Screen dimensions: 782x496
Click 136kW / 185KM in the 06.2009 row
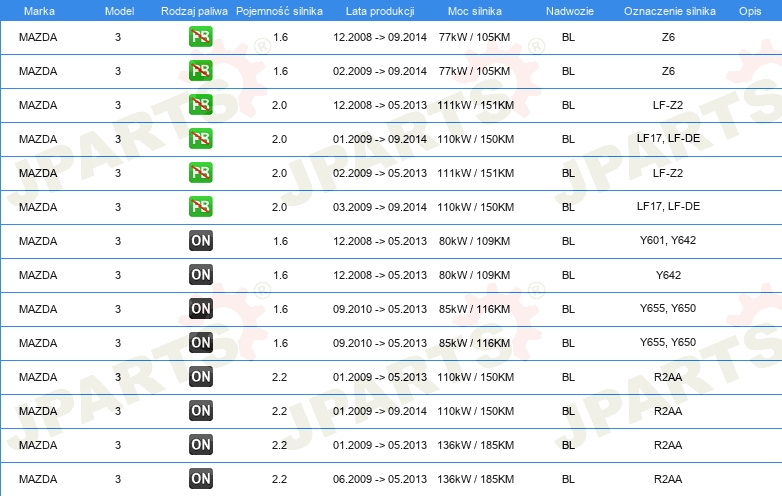tap(475, 479)
